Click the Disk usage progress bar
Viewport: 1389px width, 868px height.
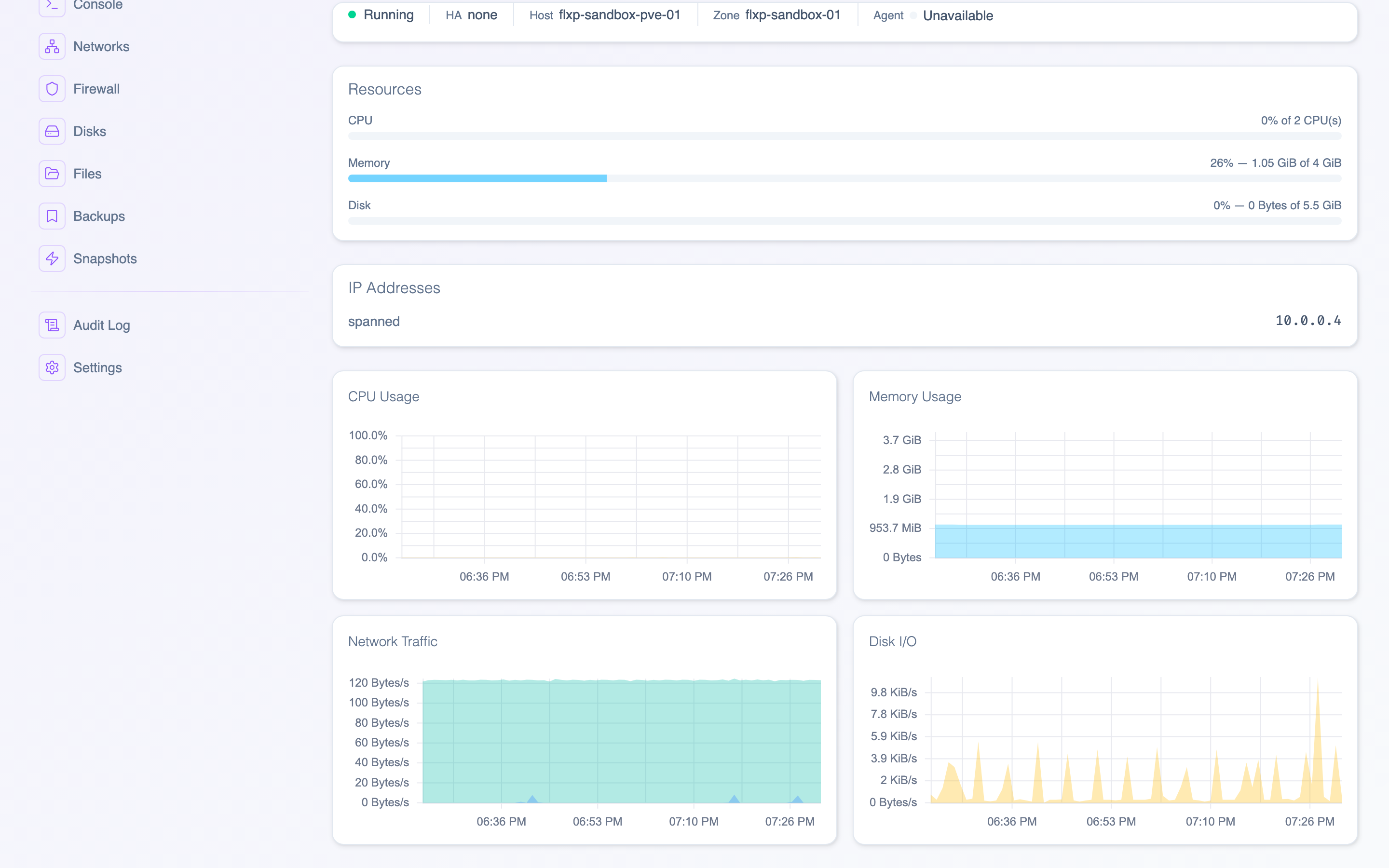844,221
